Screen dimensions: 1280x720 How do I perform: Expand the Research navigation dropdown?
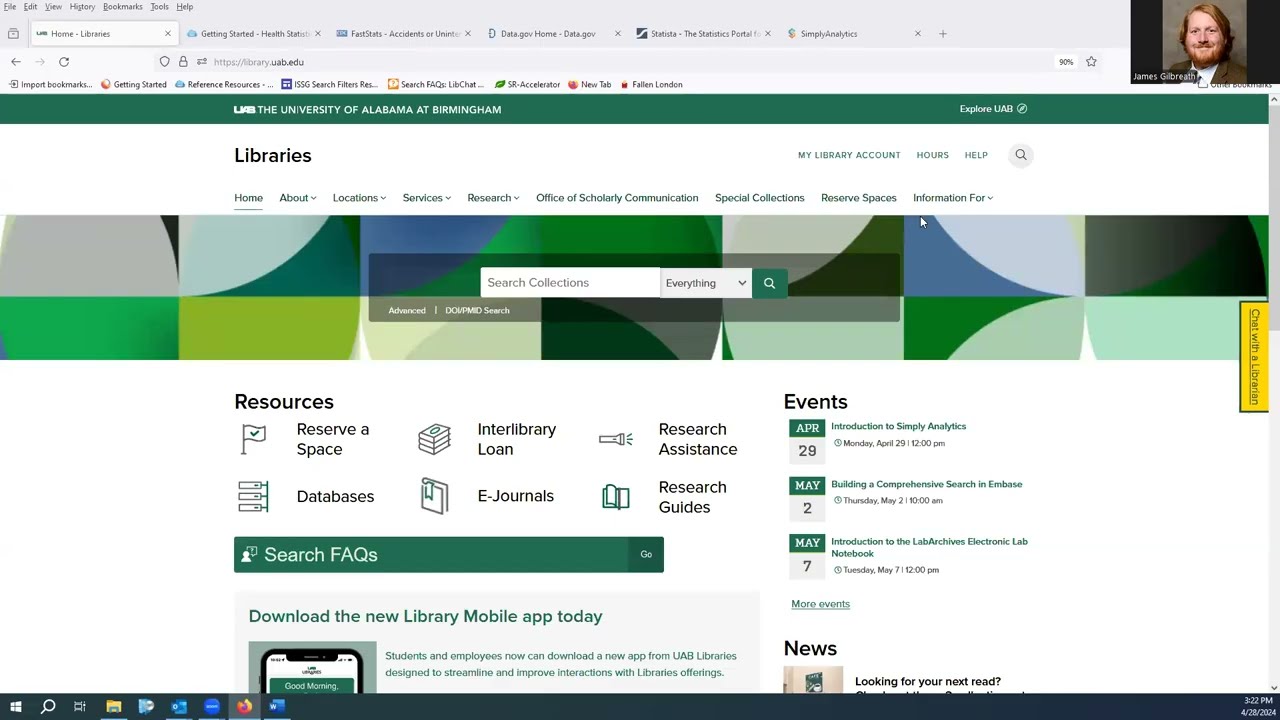coord(493,198)
